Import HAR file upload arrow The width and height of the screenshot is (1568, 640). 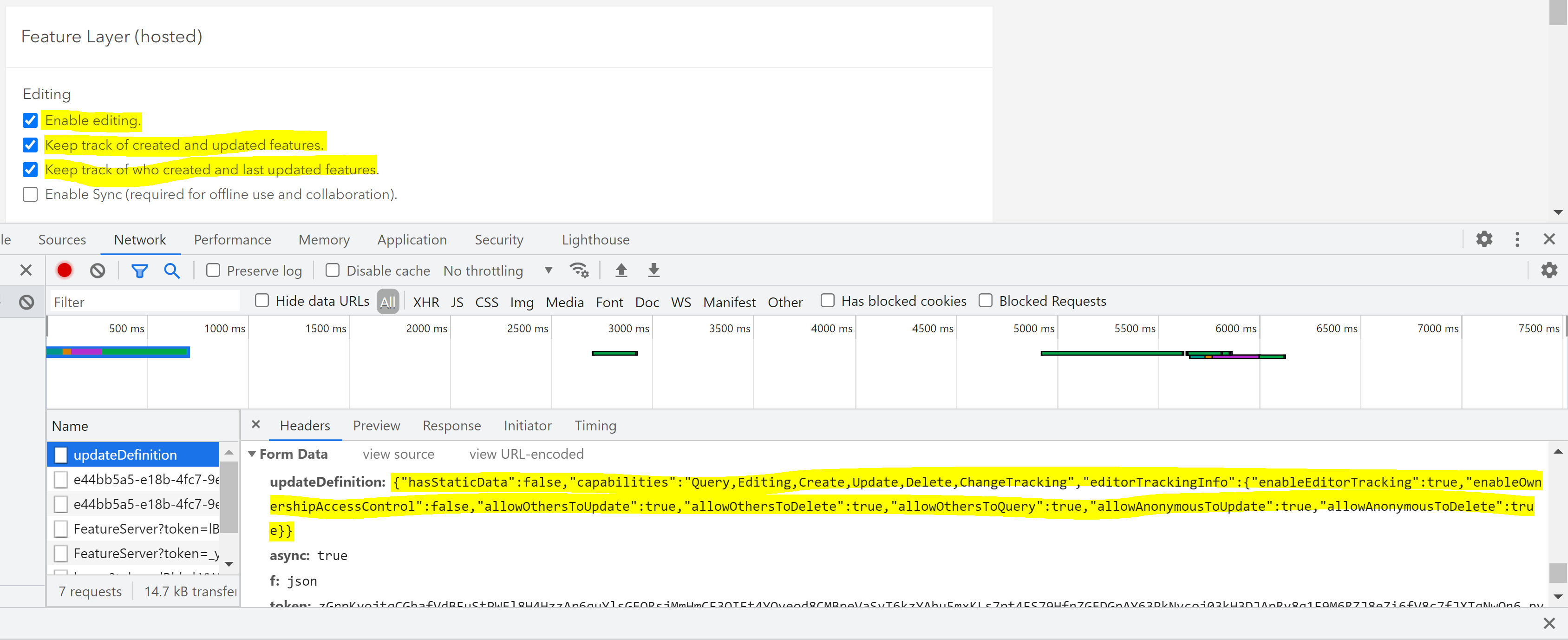coord(621,270)
